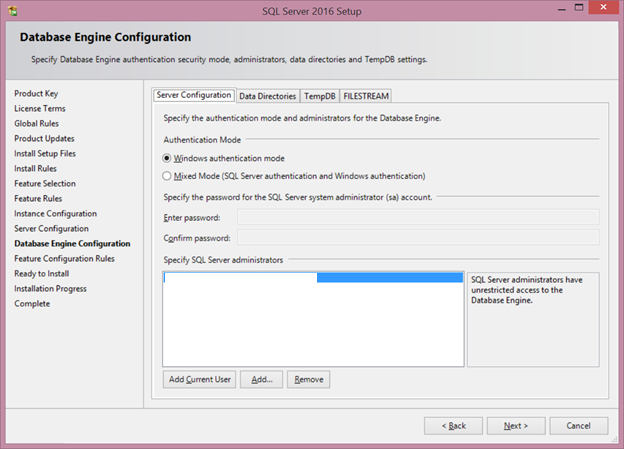Click Ready to Install step
The width and height of the screenshot is (625, 449).
[x=42, y=274]
